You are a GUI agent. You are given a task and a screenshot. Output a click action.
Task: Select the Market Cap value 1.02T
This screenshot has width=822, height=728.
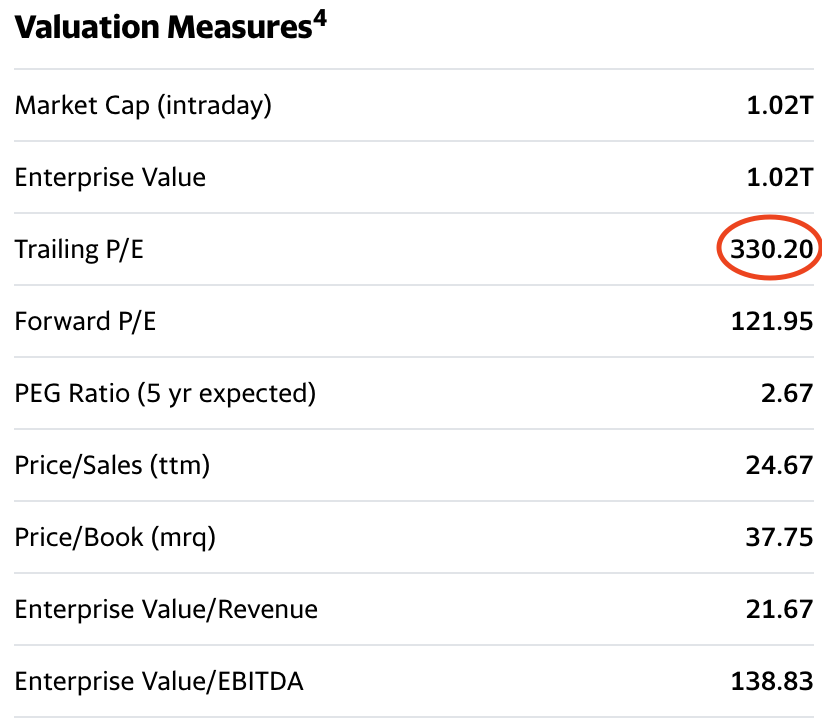[x=779, y=105]
